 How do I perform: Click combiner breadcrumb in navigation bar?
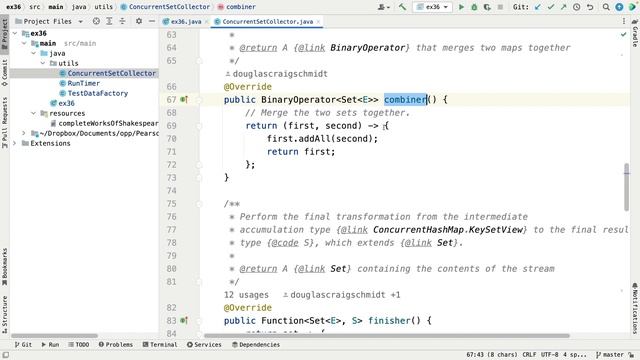(237, 7)
